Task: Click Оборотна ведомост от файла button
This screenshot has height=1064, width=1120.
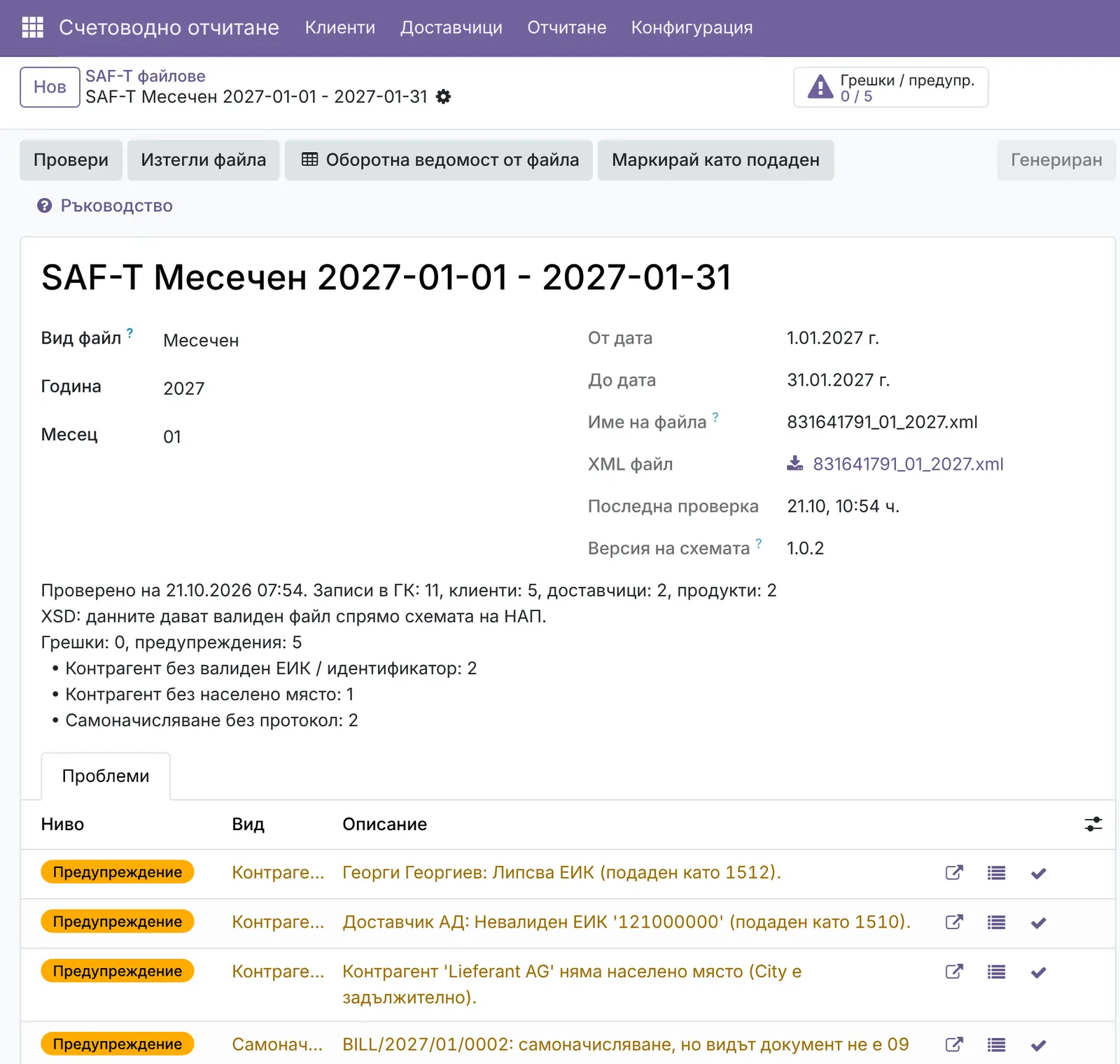Action: [439, 160]
